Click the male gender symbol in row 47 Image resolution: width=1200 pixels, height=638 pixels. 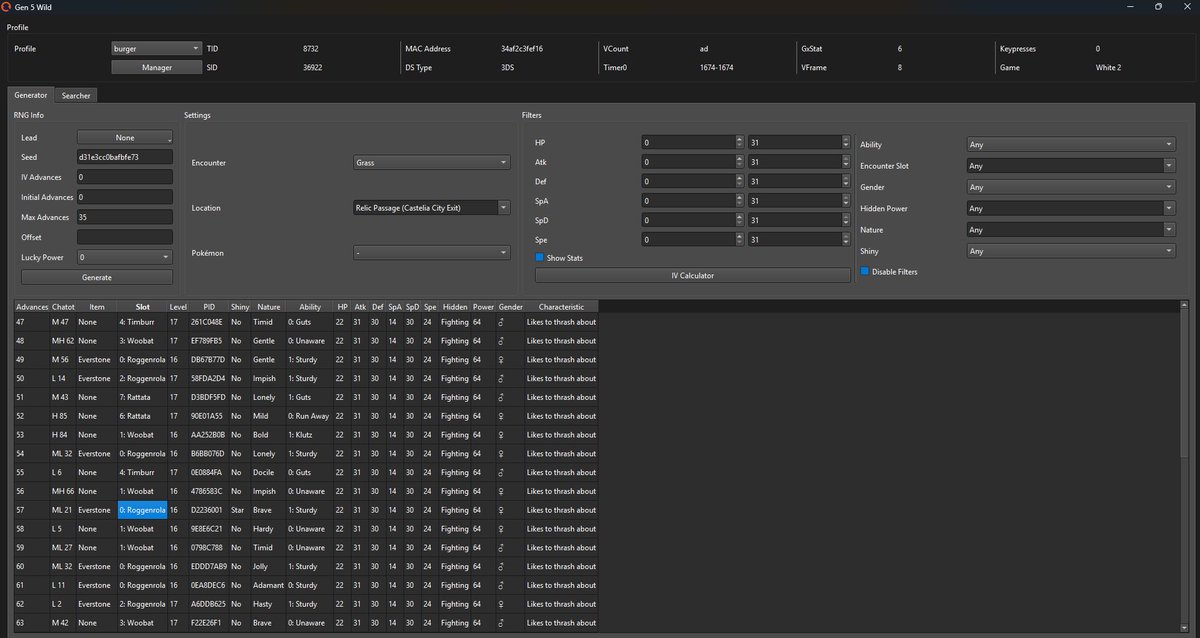point(502,322)
